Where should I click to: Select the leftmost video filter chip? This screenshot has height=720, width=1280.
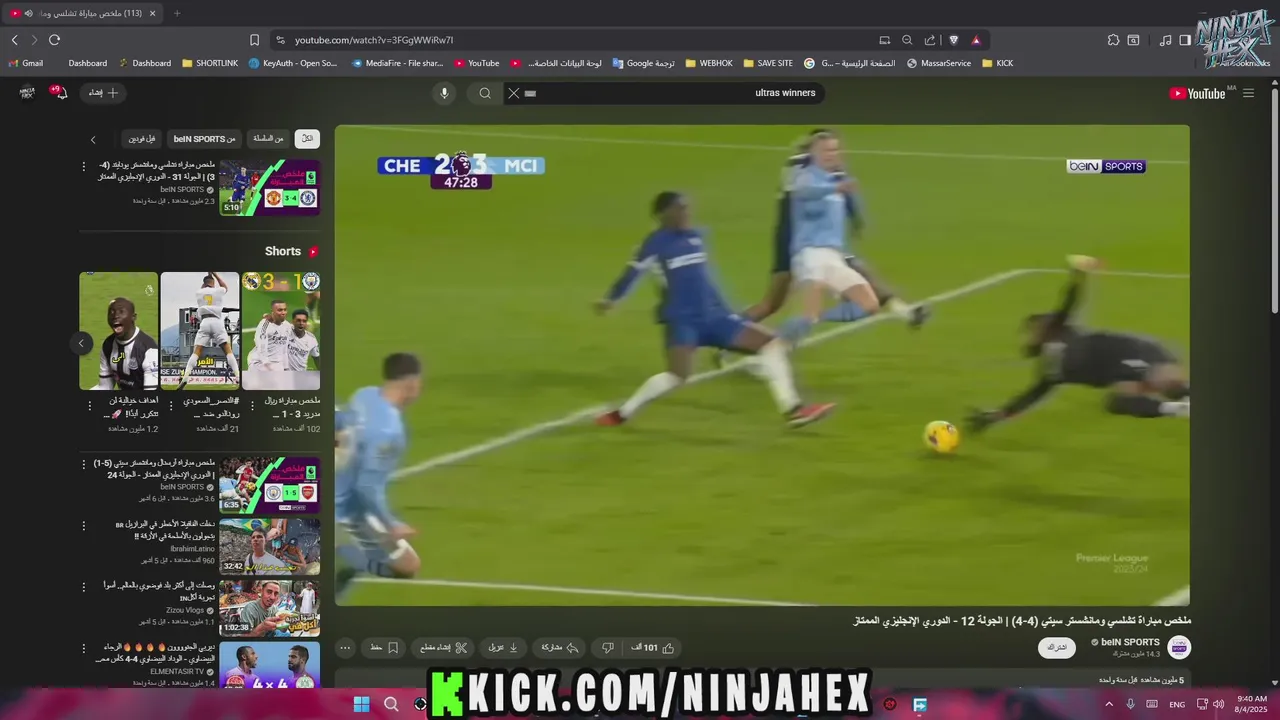coord(142,139)
